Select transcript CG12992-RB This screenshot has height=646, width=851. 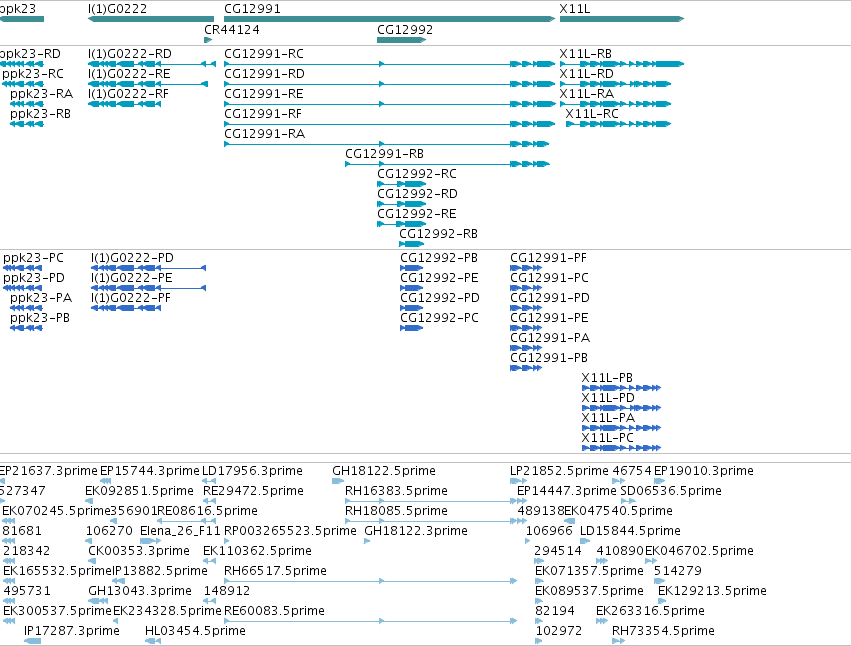coord(411,244)
